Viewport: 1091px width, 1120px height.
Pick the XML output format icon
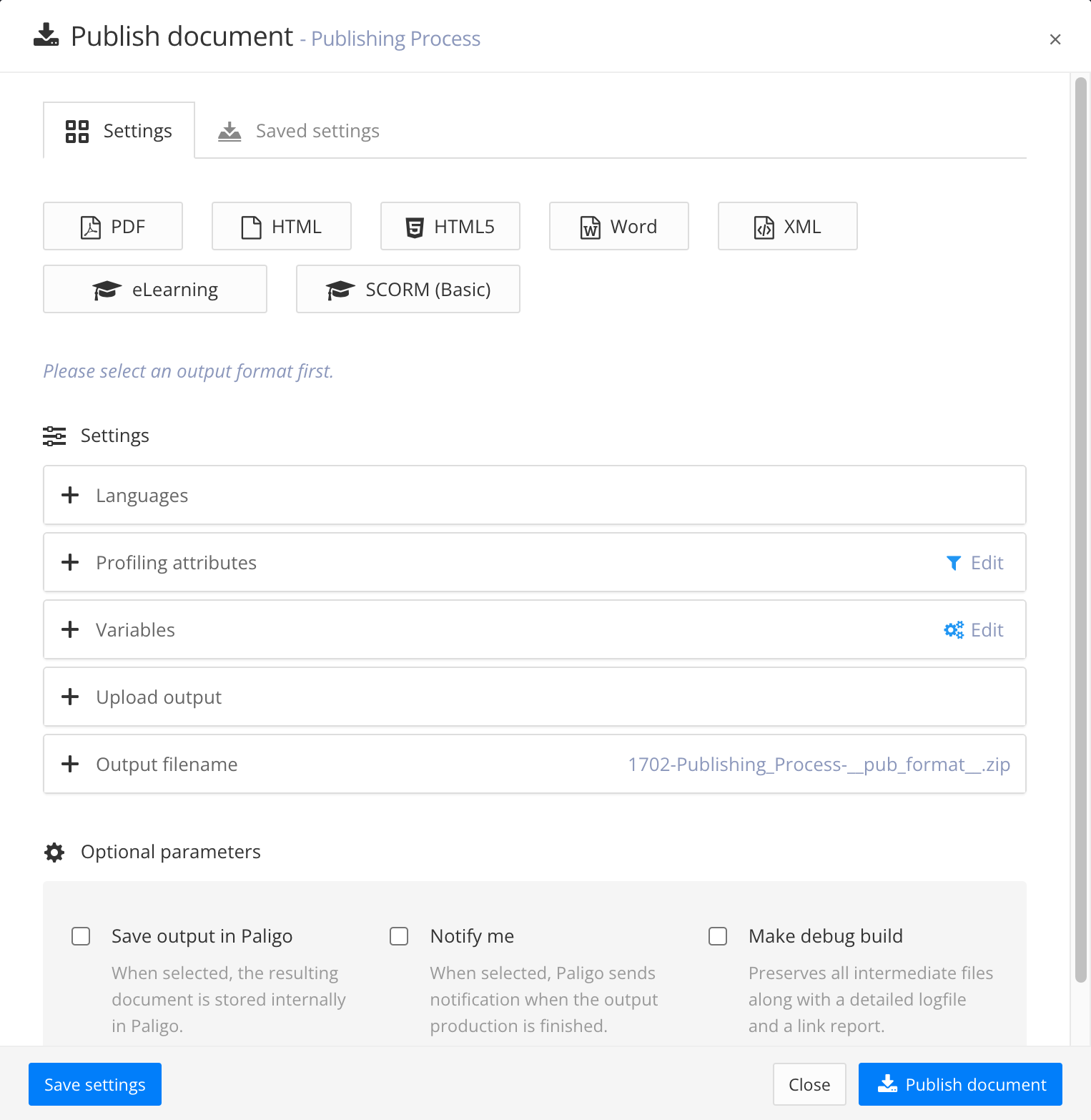(764, 227)
